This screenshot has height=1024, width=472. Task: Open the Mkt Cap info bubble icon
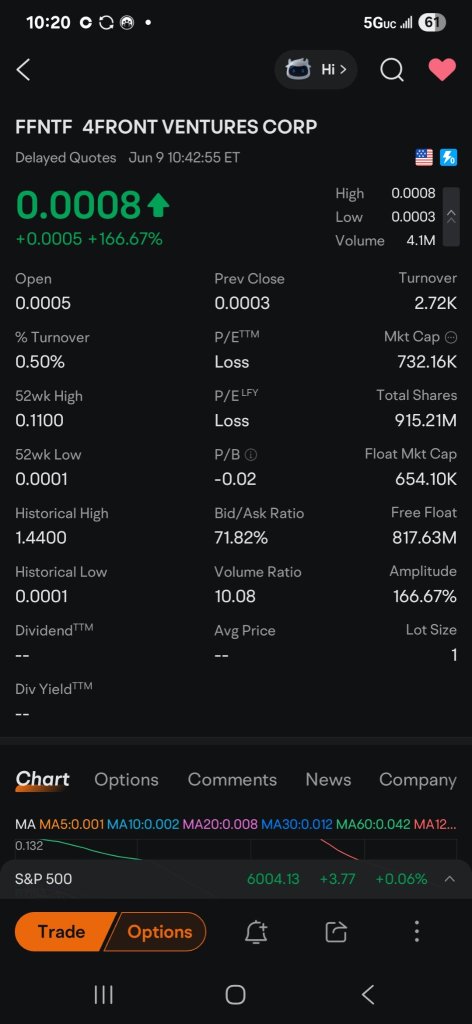pyautogui.click(x=450, y=337)
